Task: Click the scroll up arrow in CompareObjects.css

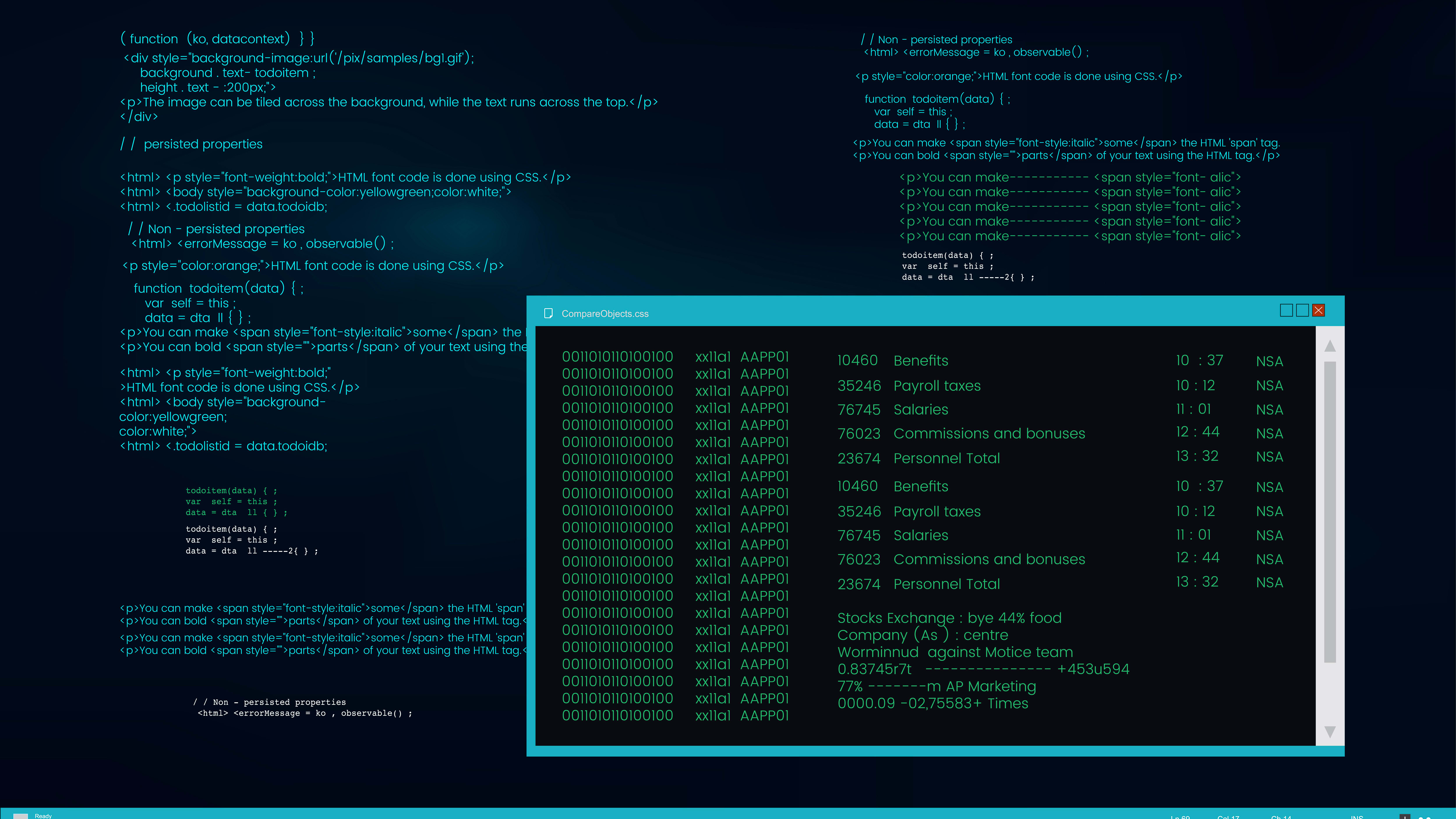Action: (1330, 346)
